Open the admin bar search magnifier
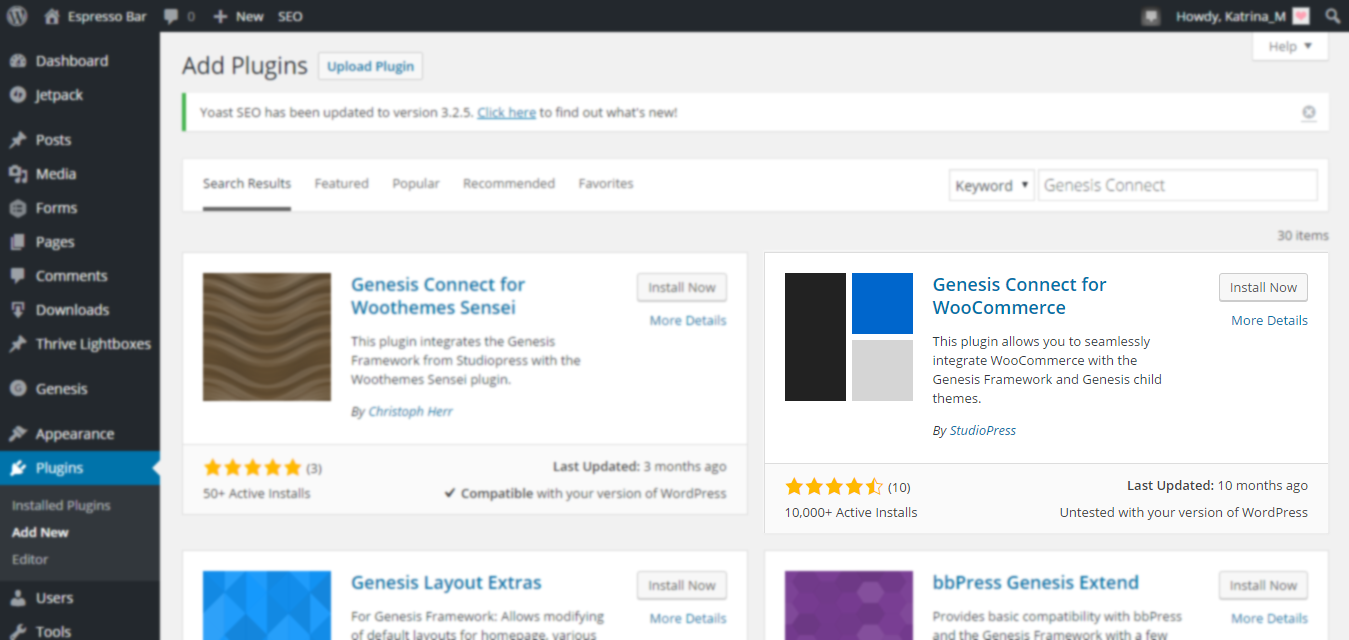This screenshot has width=1349, height=640. tap(1332, 16)
